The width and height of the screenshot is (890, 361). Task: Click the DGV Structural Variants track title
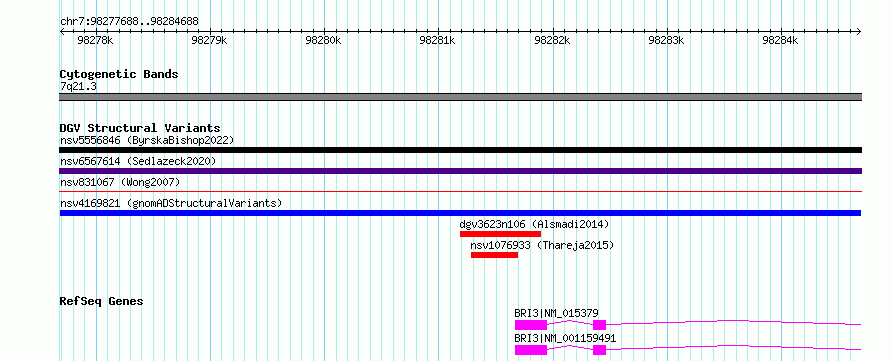click(140, 128)
